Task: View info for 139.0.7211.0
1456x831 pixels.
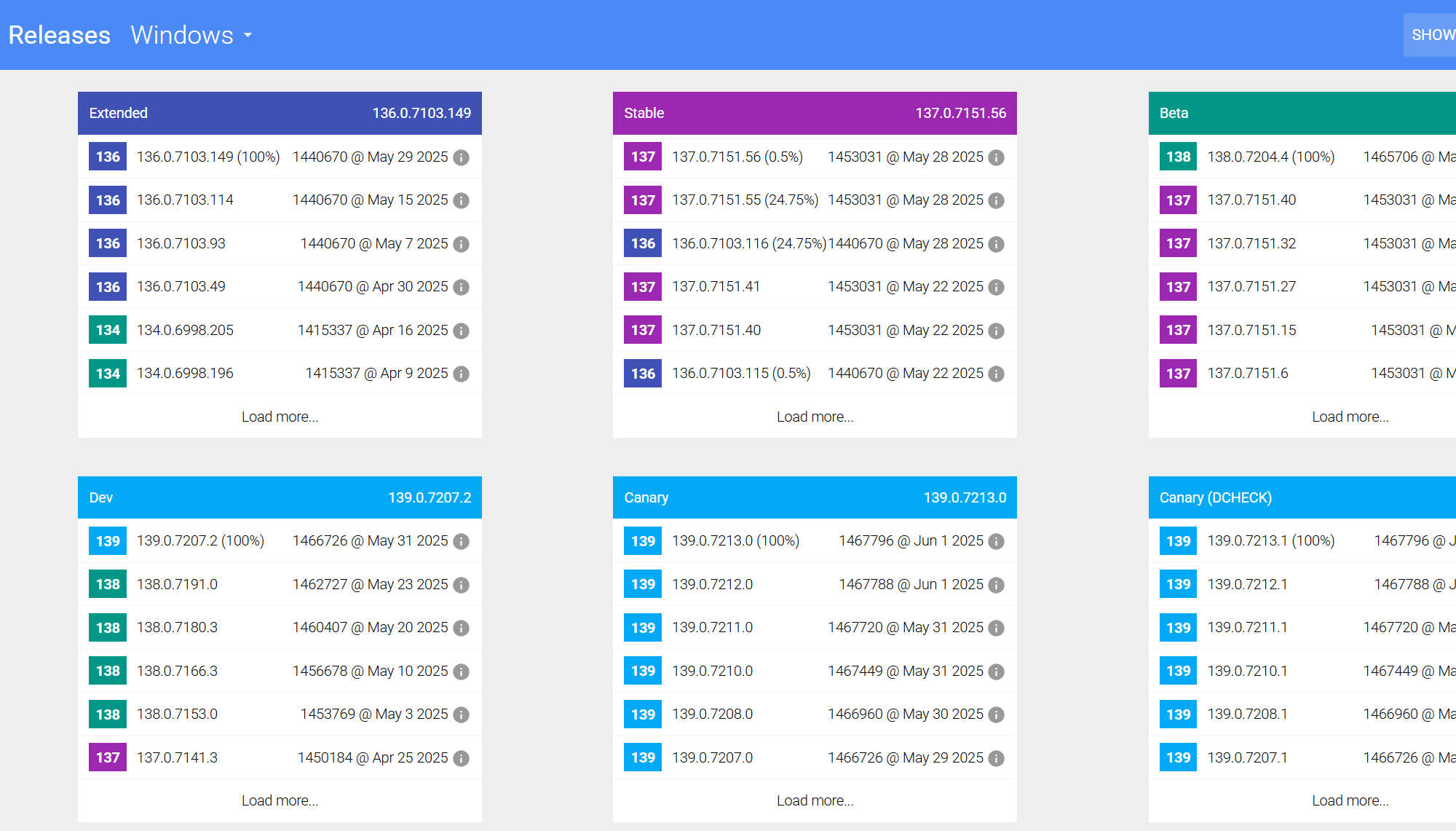Action: 997,628
